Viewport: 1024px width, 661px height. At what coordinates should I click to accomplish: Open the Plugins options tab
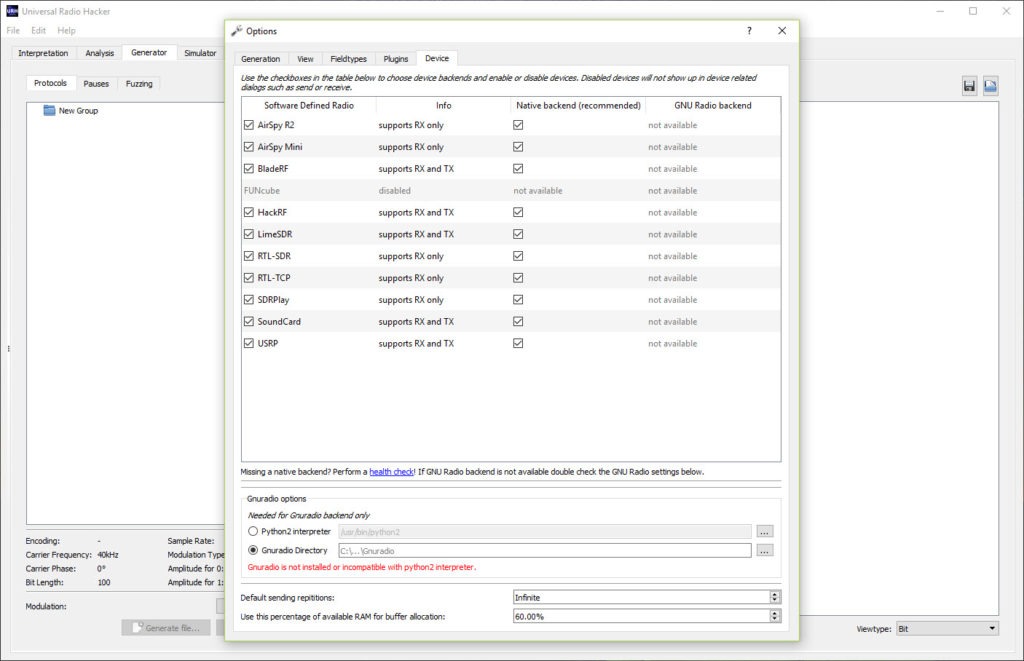(396, 59)
